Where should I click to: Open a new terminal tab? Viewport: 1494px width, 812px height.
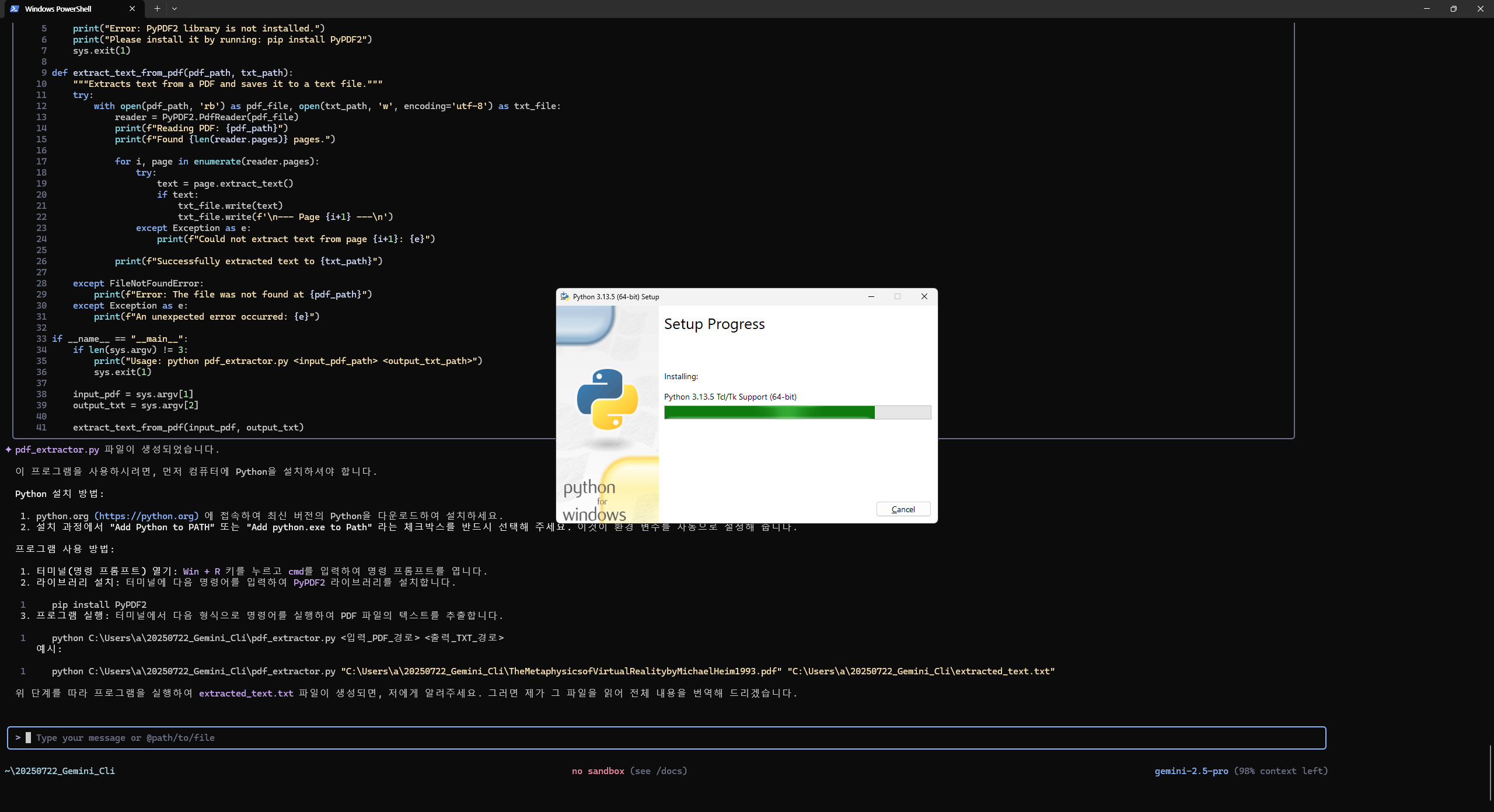(157, 9)
